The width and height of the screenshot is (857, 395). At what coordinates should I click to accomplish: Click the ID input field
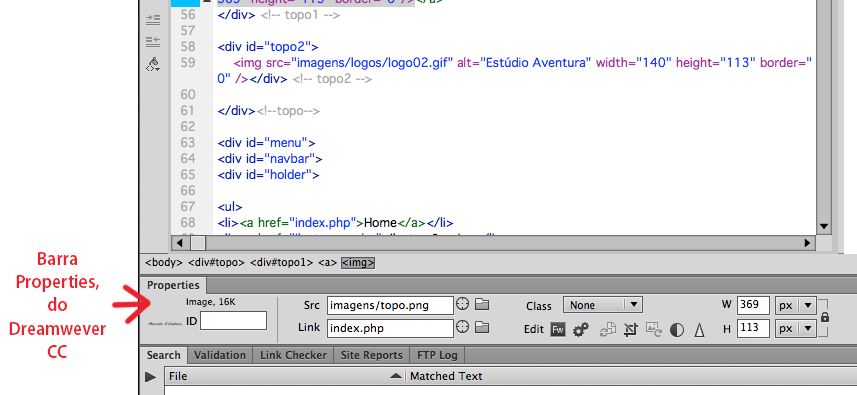(x=233, y=321)
